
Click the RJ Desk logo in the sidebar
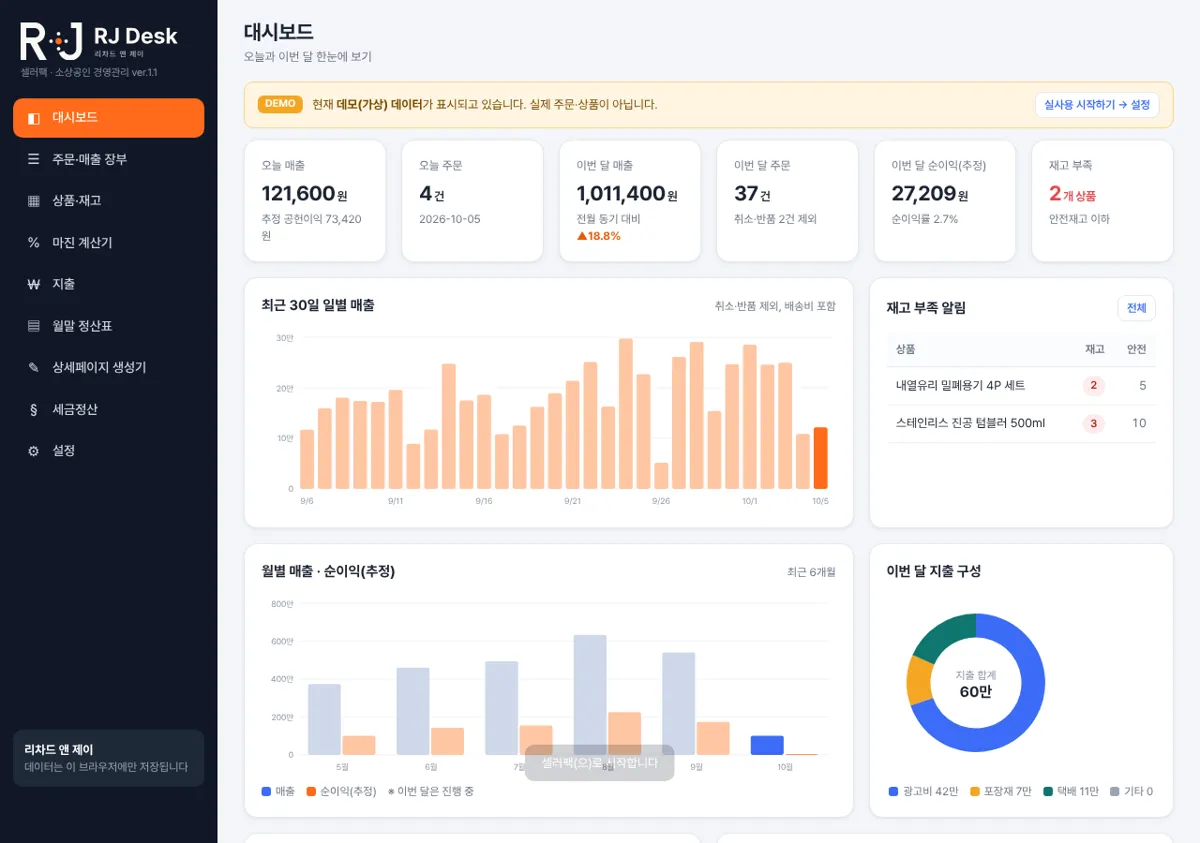(99, 41)
